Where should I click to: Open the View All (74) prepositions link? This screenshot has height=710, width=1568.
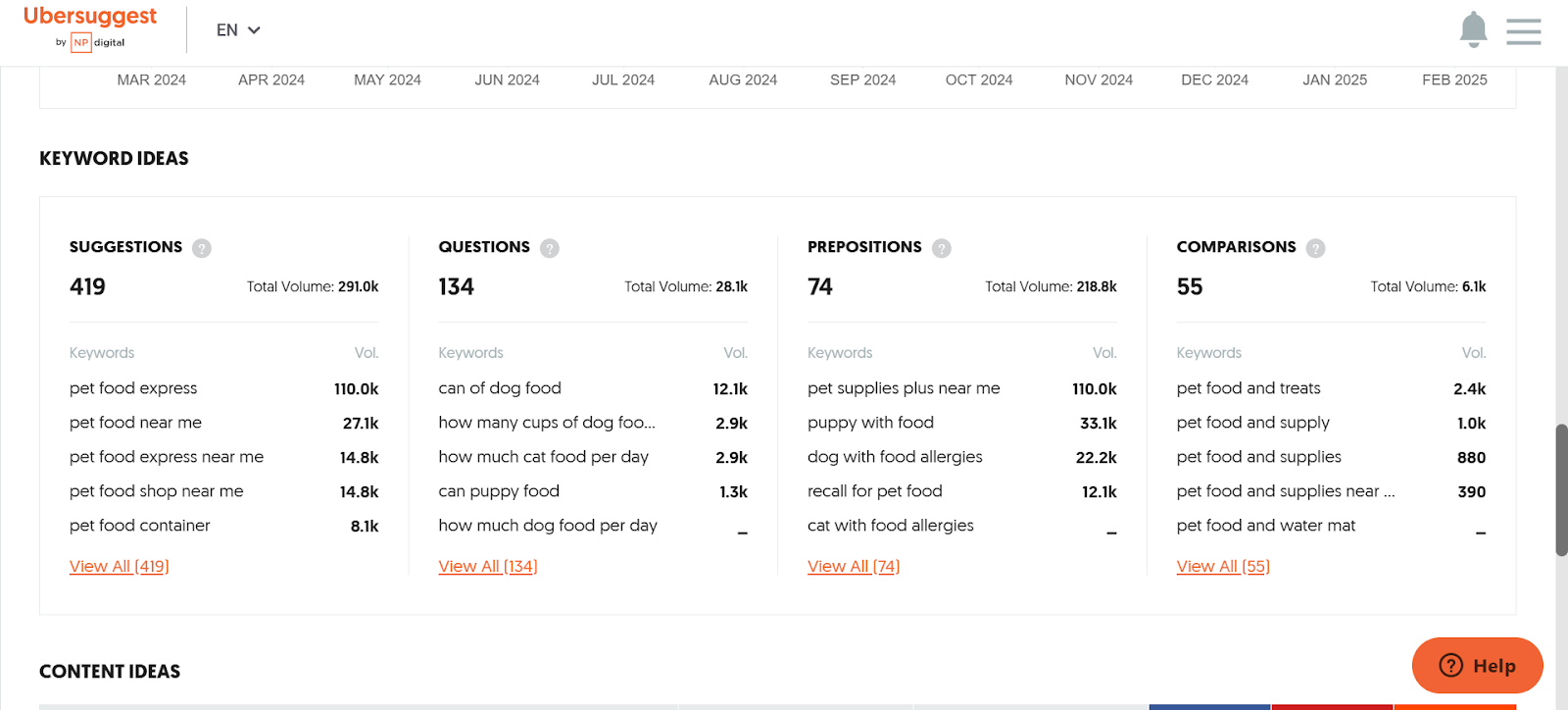pyautogui.click(x=854, y=566)
